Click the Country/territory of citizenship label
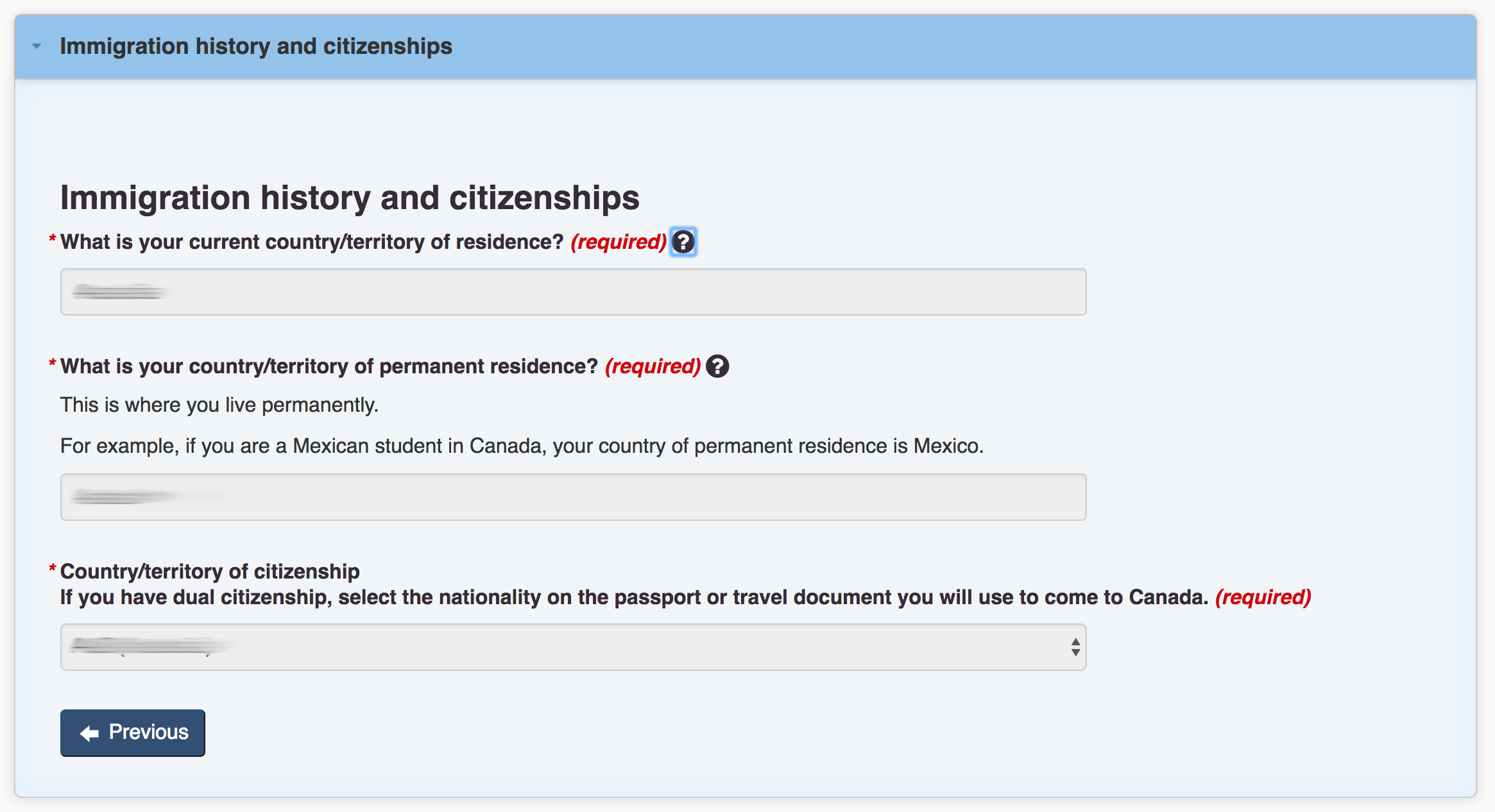The image size is (1495, 812). pyautogui.click(x=210, y=571)
